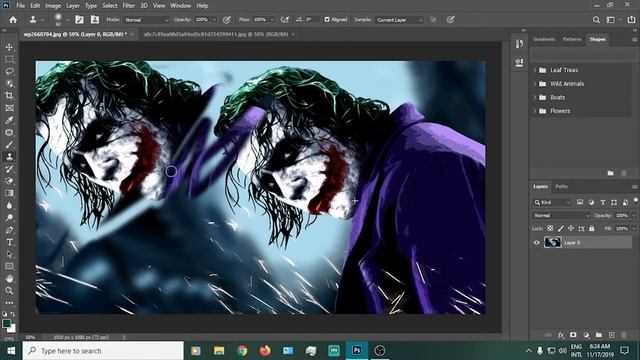Open the Home screen icon
Screen dimensions: 640x360
(x=13, y=20)
